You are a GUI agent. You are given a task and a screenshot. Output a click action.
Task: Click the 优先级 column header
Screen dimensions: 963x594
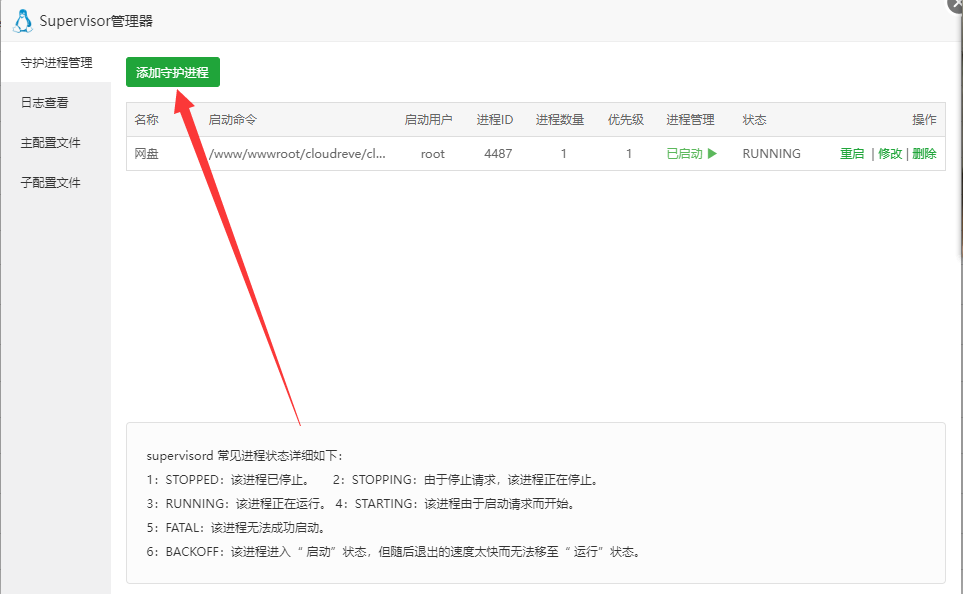(x=626, y=120)
